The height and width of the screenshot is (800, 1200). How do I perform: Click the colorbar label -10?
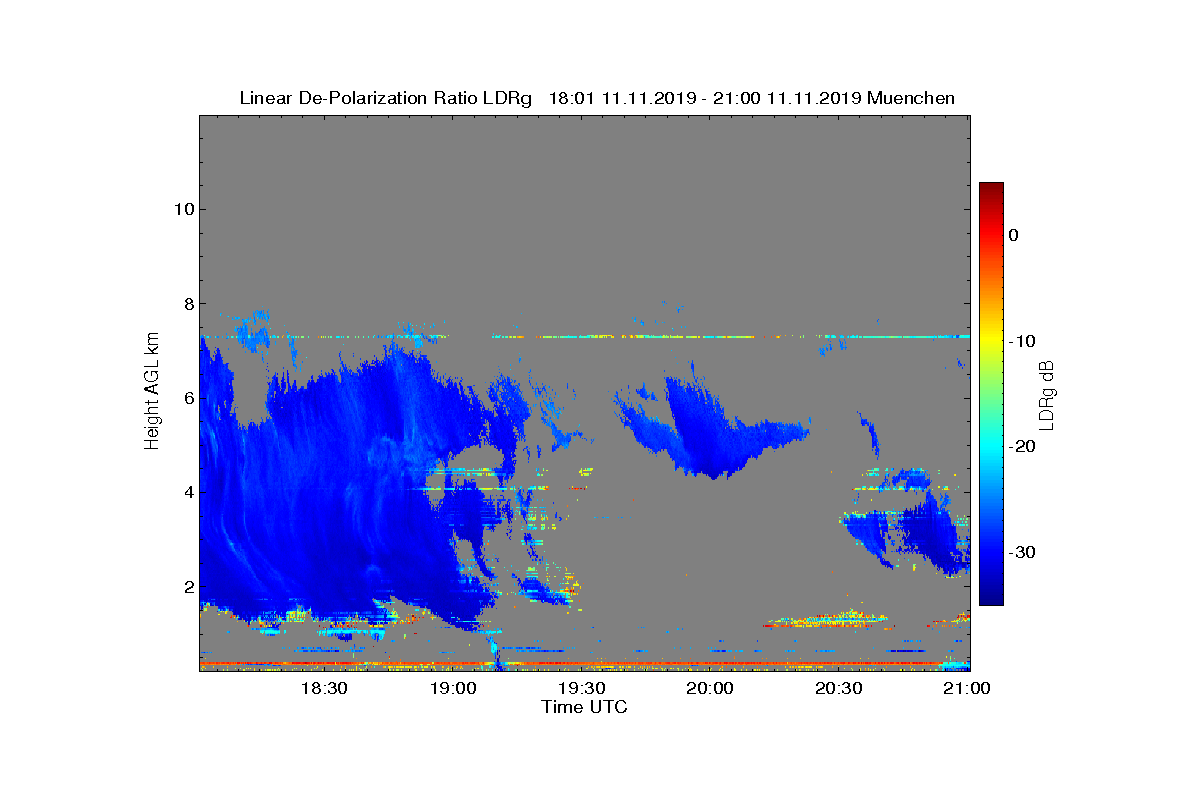point(1021,341)
